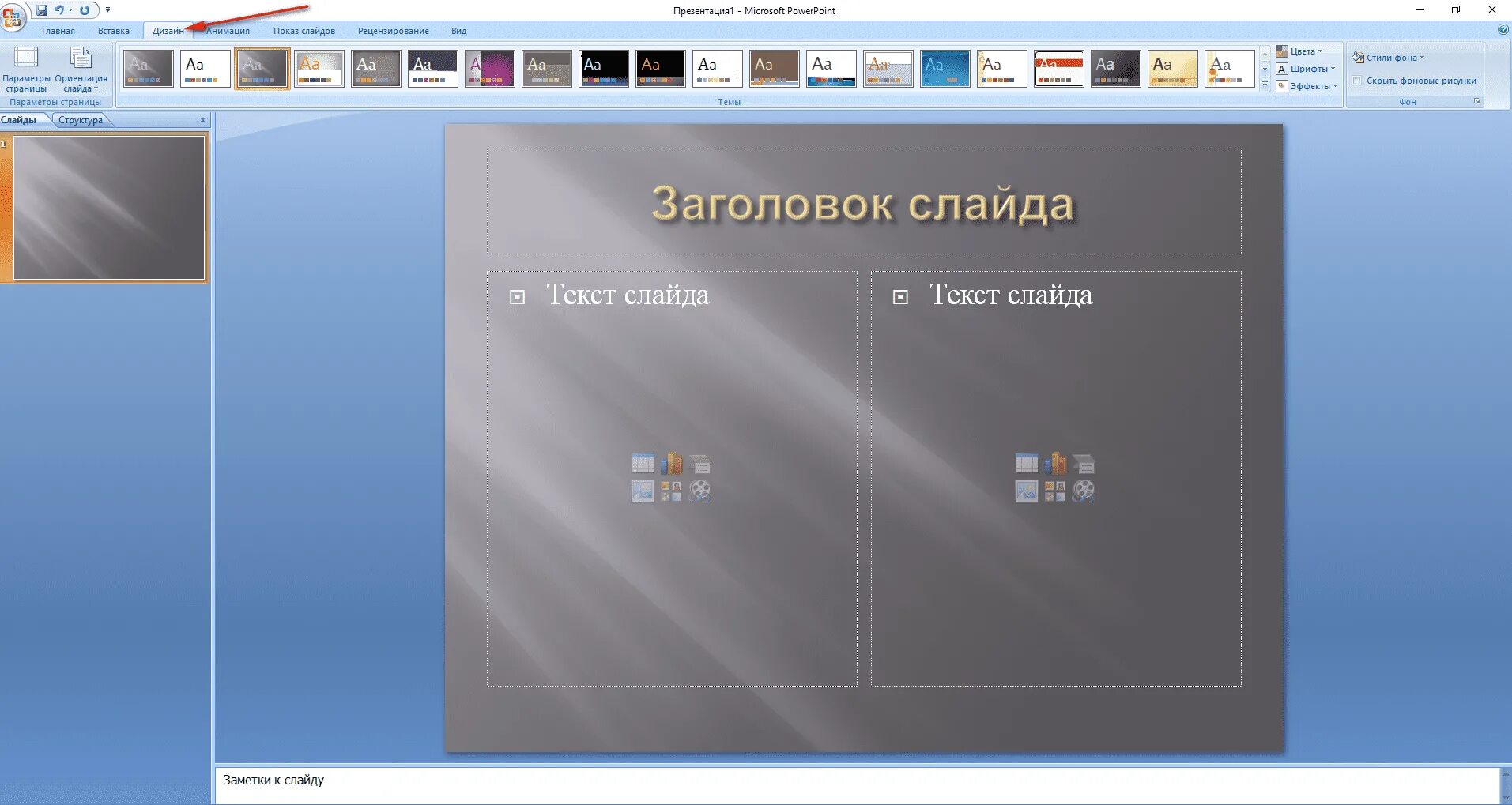Click the highlighted currently selected theme

click(262, 69)
